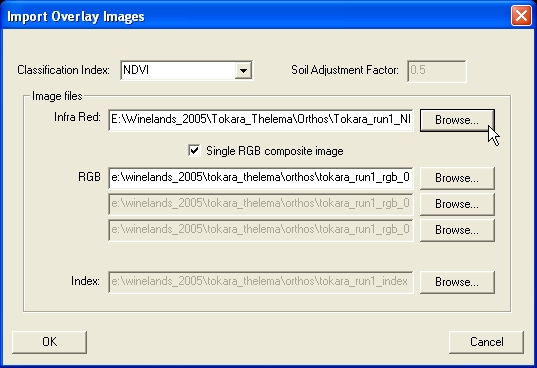The height and width of the screenshot is (368, 537).
Task: Confirm import with the OK button
Action: (50, 342)
